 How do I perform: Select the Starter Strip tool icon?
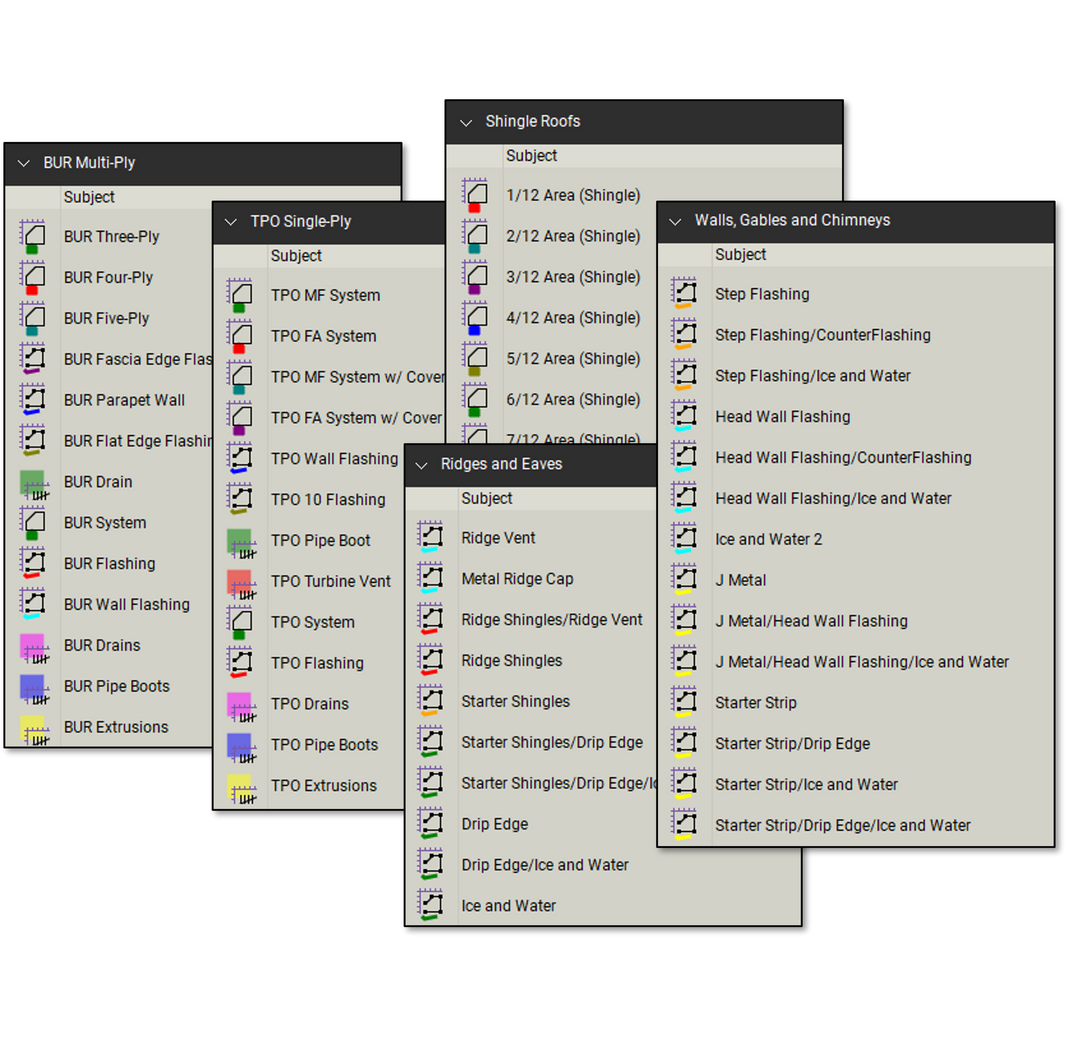click(686, 702)
